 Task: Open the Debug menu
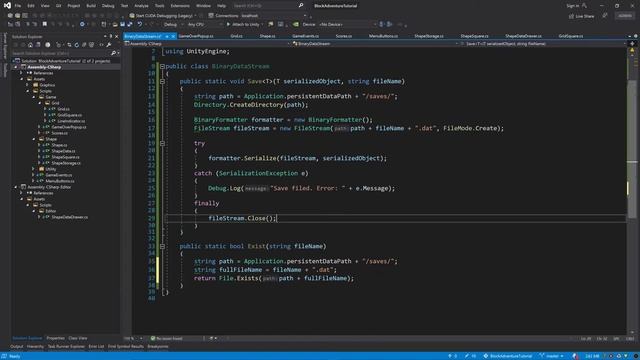(108, 6)
